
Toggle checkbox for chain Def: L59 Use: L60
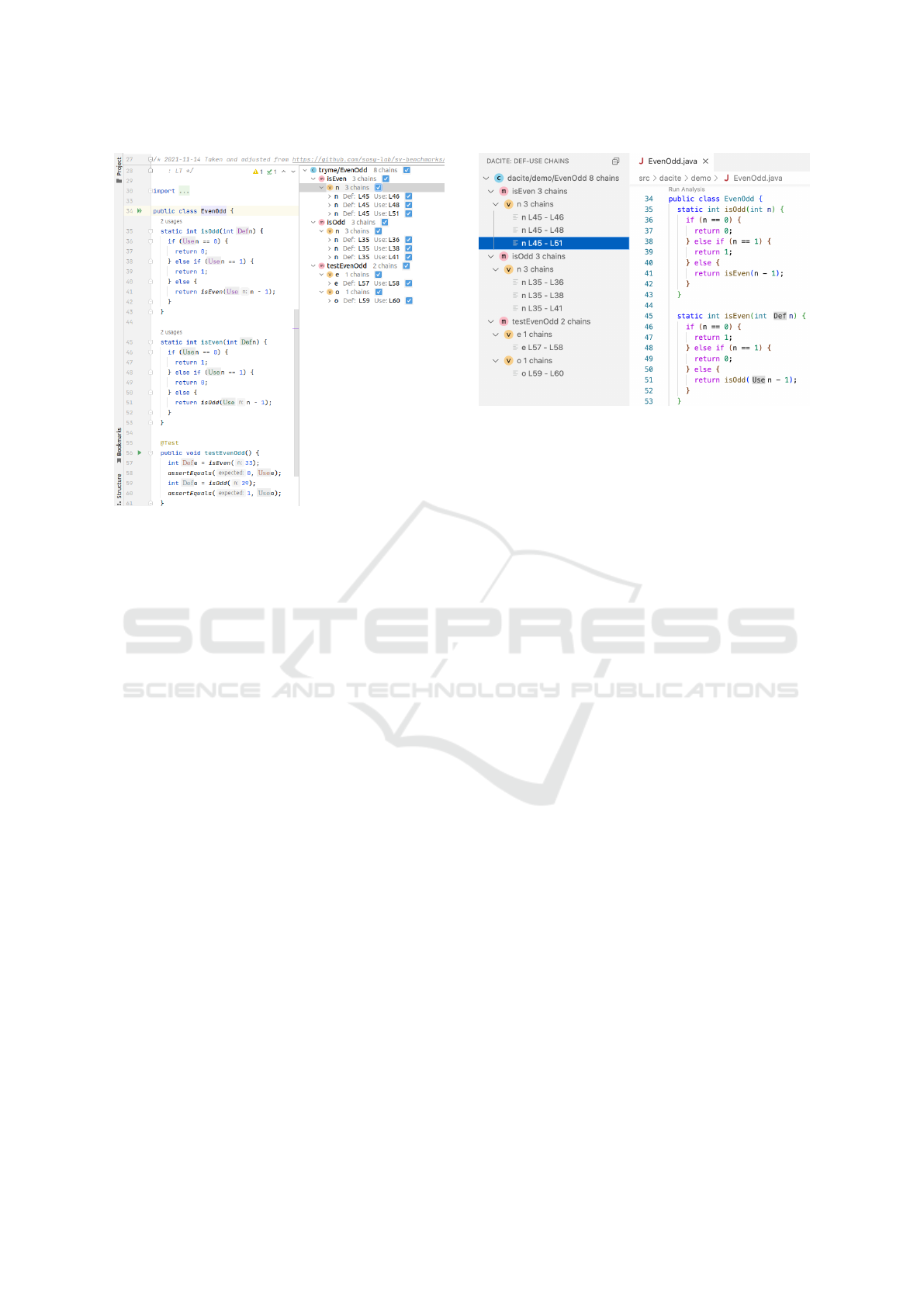(x=409, y=300)
